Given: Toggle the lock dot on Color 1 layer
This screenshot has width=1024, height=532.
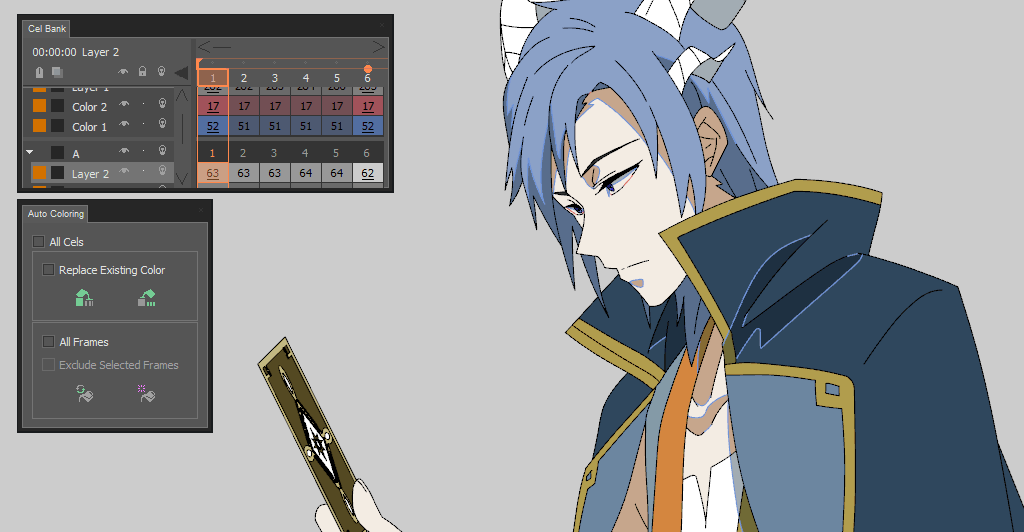Looking at the screenshot, I should click(x=144, y=125).
